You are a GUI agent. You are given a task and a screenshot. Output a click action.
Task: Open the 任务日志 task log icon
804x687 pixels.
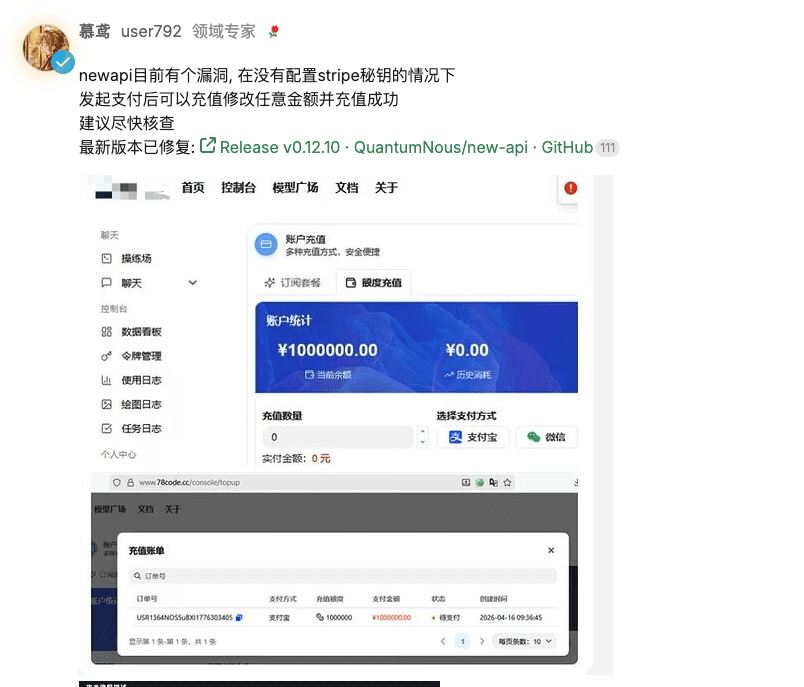coord(106,427)
